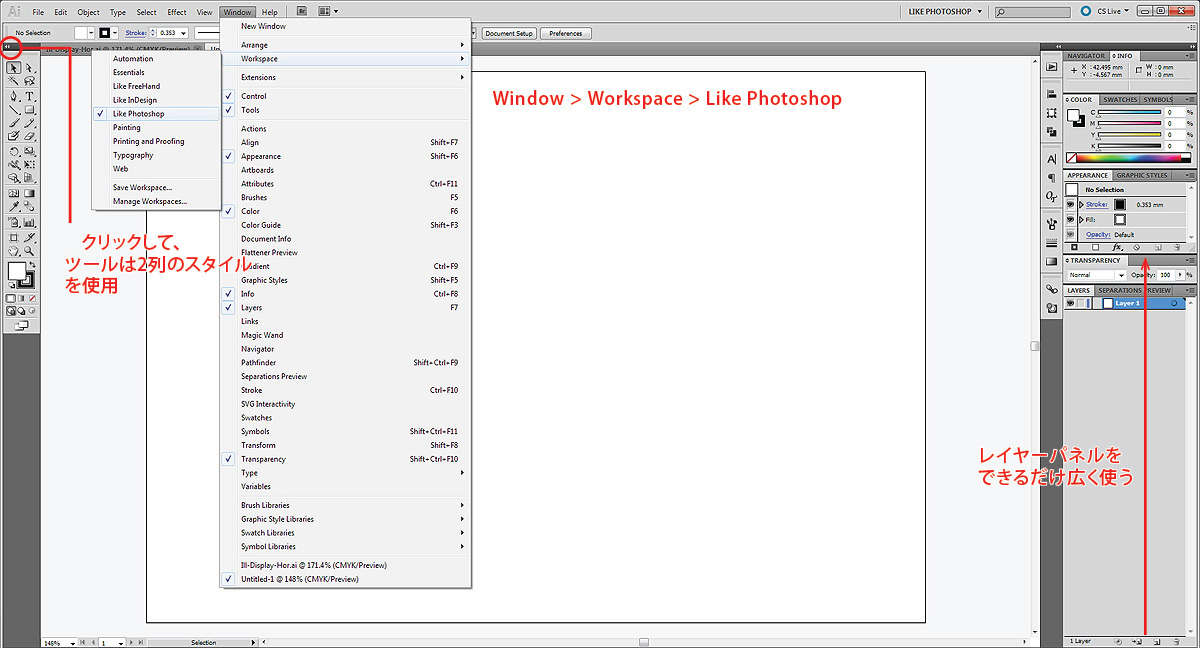
Task: Click the Stroke link in Control bar
Action: click(x=135, y=33)
